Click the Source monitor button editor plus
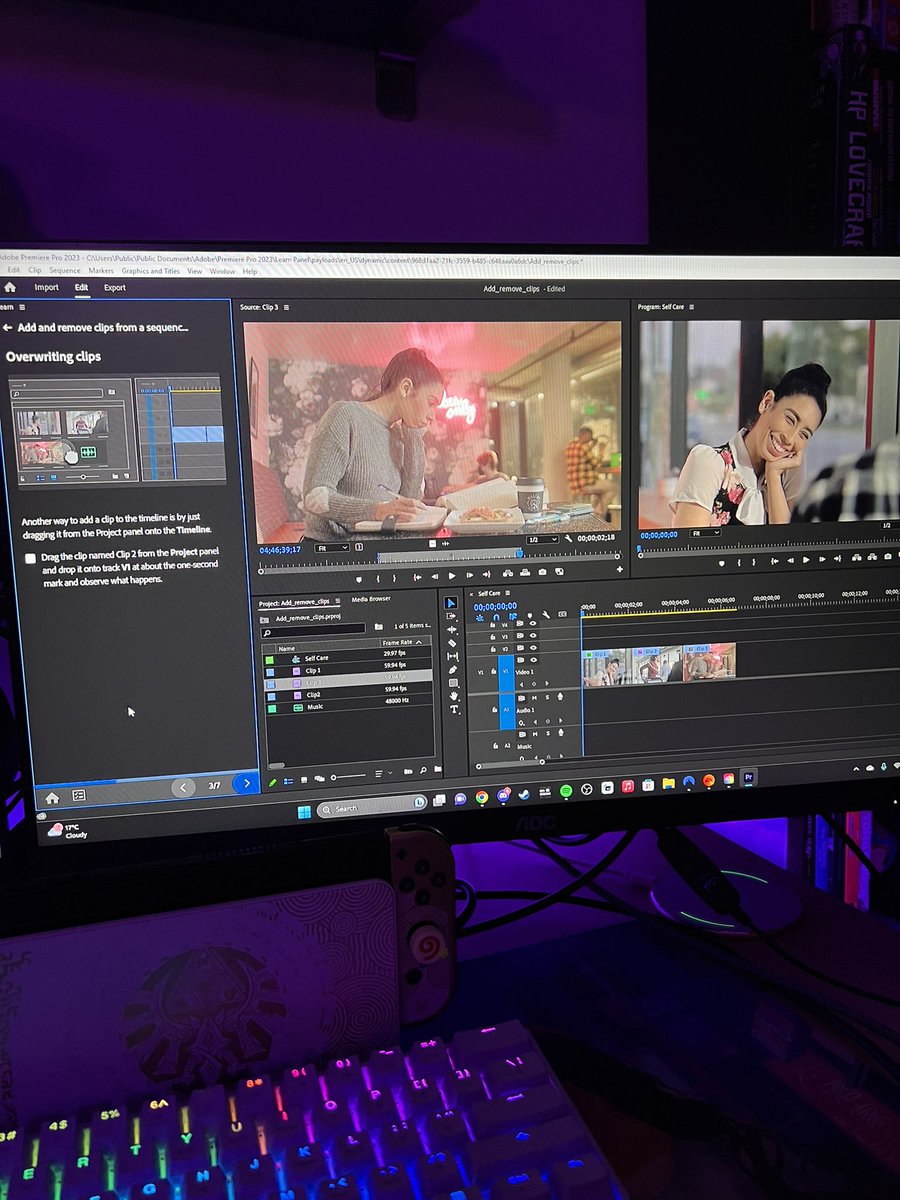 (620, 570)
